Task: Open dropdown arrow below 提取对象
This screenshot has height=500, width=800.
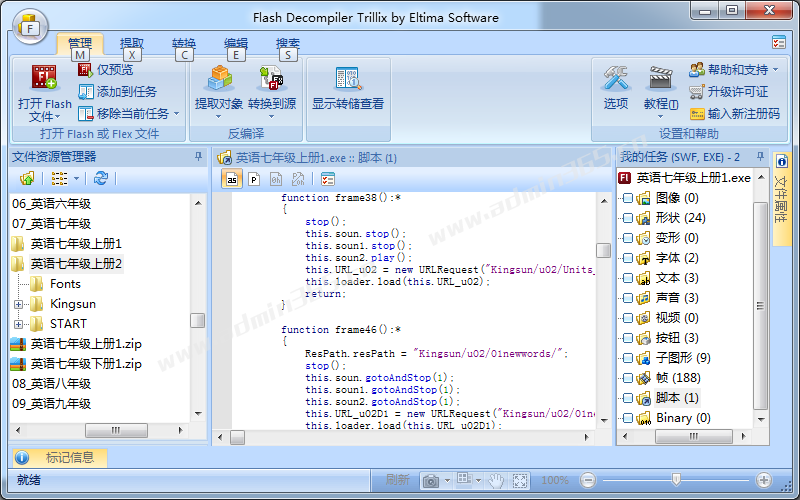Action: pyautogui.click(x=219, y=117)
